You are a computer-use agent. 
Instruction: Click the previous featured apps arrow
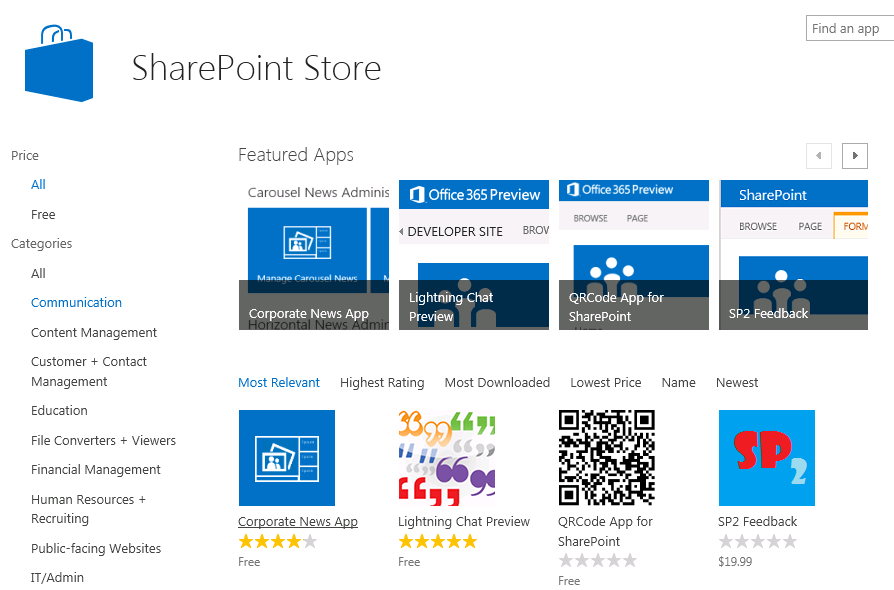[819, 156]
